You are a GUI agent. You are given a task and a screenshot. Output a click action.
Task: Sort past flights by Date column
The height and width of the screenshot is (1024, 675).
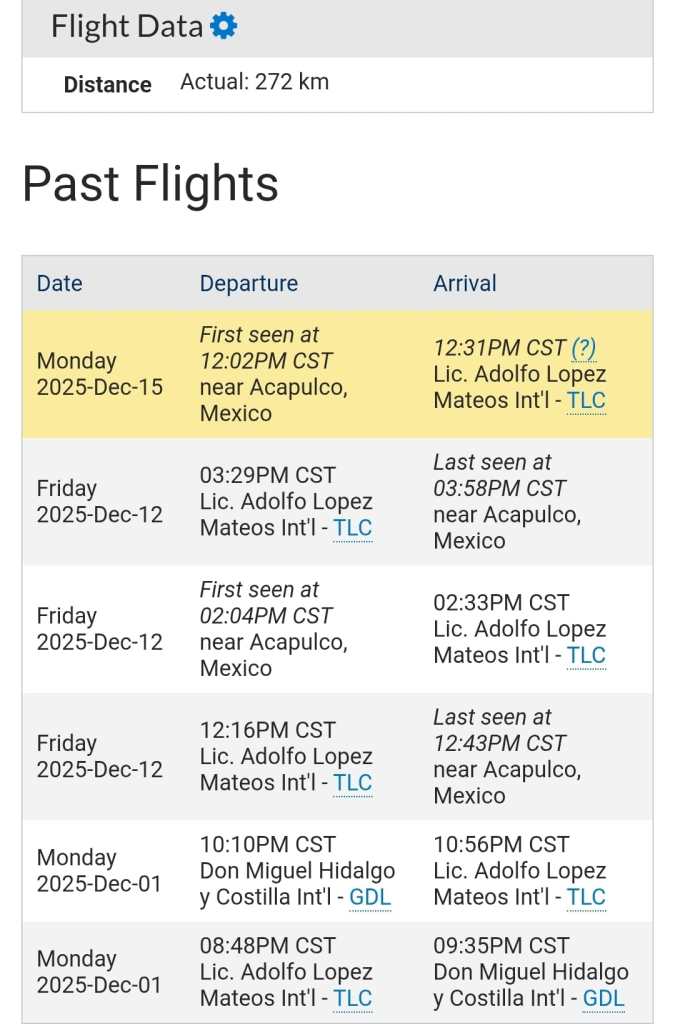(x=59, y=283)
